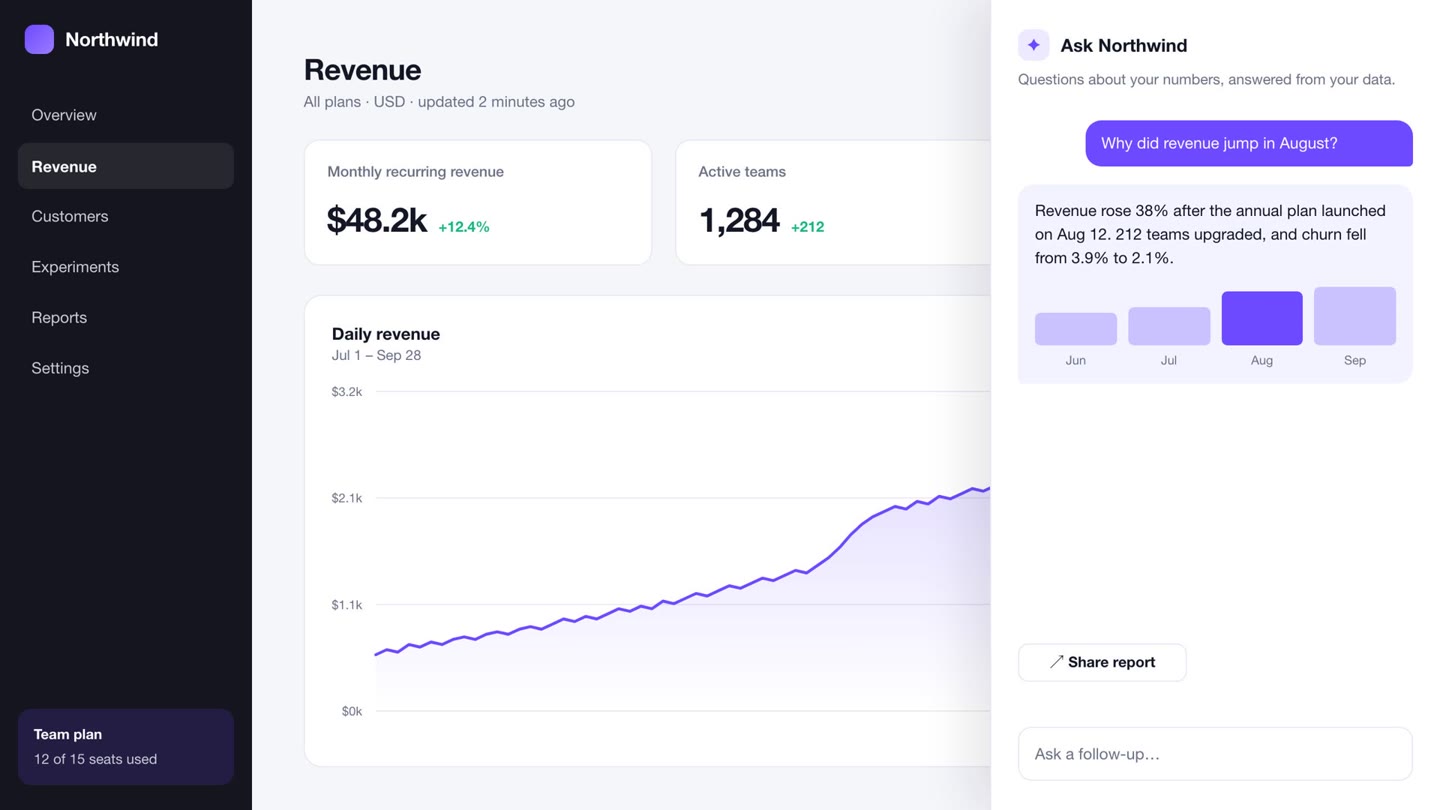Click '12 of 15 seats used' text
This screenshot has height=810, width=1440.
coord(95,759)
